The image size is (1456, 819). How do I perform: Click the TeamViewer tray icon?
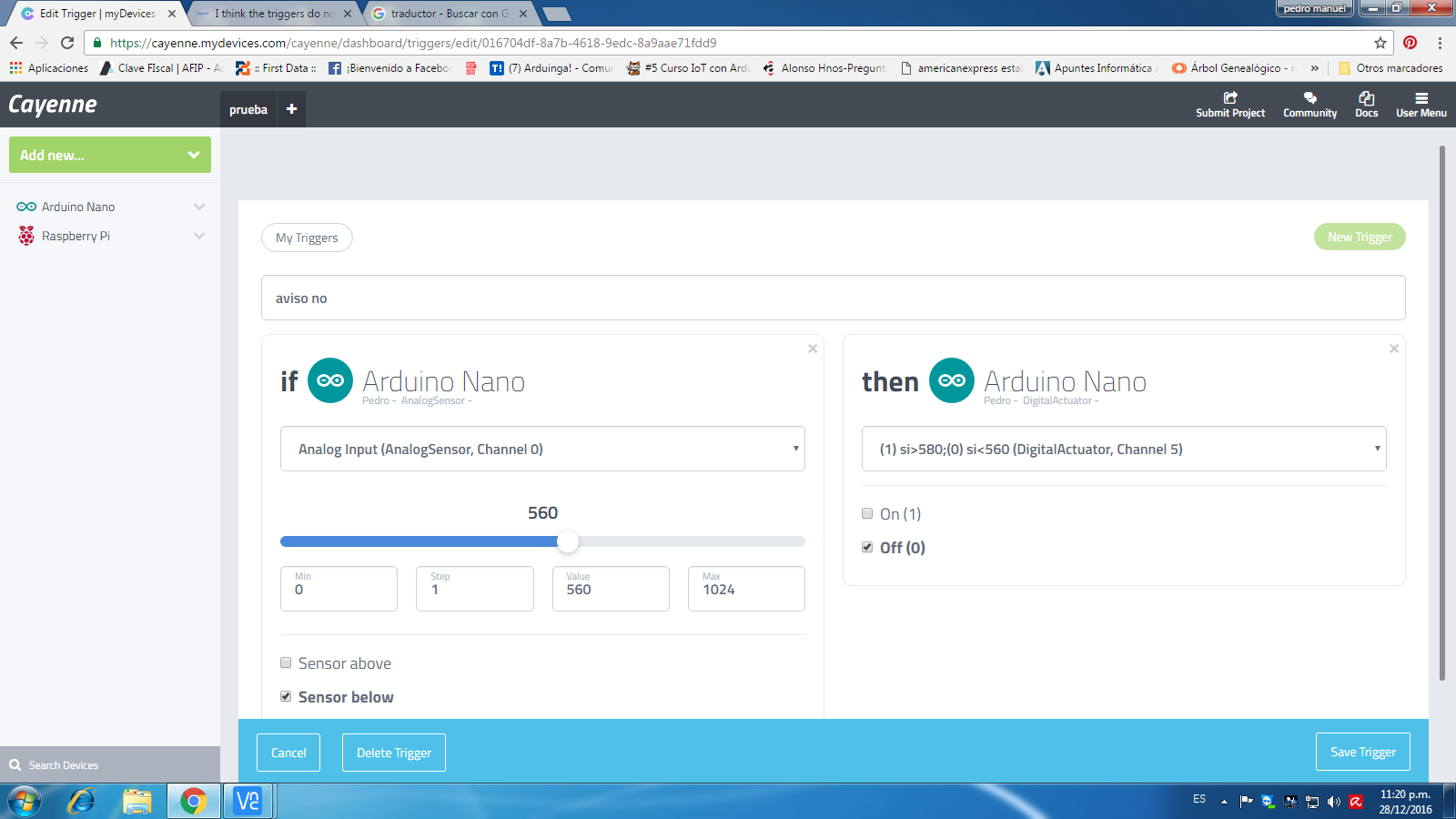1269,802
